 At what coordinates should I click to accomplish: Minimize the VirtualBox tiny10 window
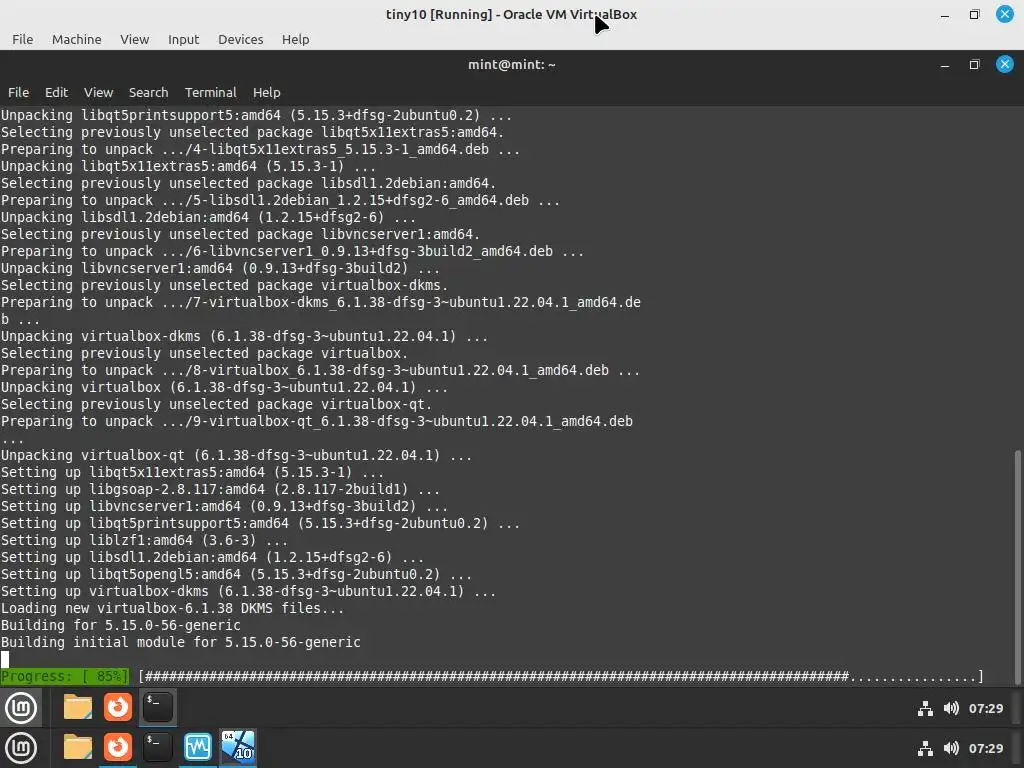[944, 14]
